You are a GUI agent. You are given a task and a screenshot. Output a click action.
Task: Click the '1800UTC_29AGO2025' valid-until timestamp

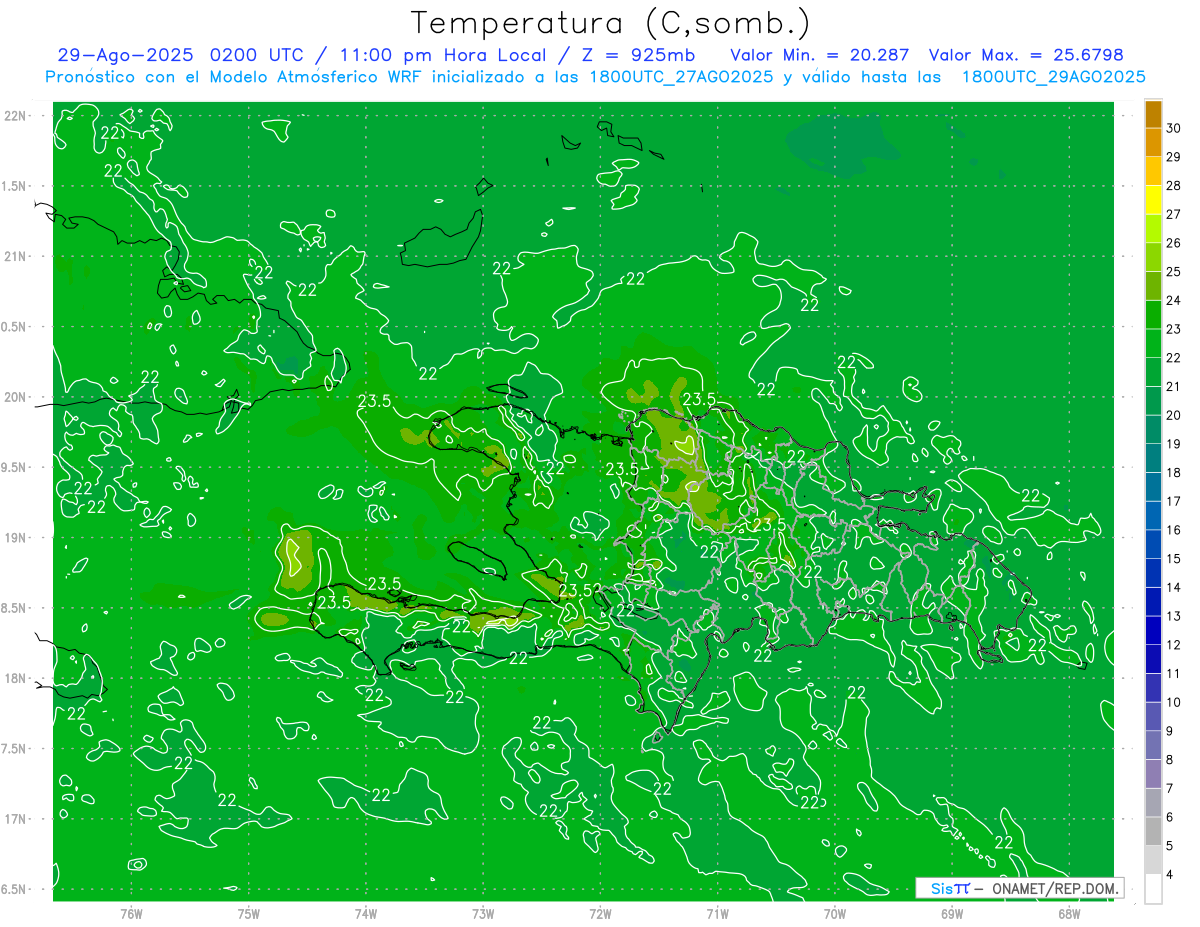click(1053, 77)
